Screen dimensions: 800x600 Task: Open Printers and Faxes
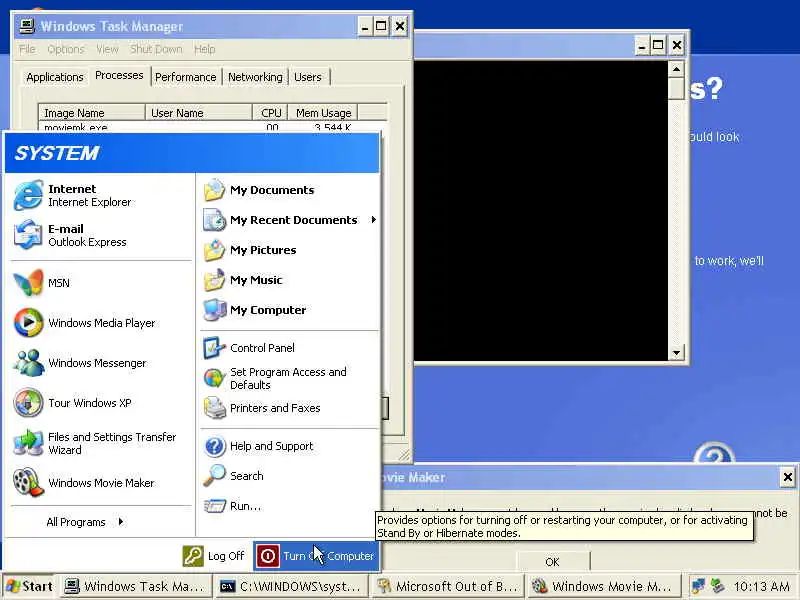point(262,408)
